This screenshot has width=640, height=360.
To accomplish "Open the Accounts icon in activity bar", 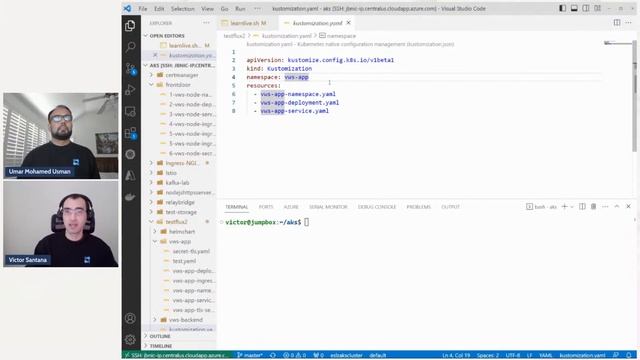I will (x=130, y=318).
